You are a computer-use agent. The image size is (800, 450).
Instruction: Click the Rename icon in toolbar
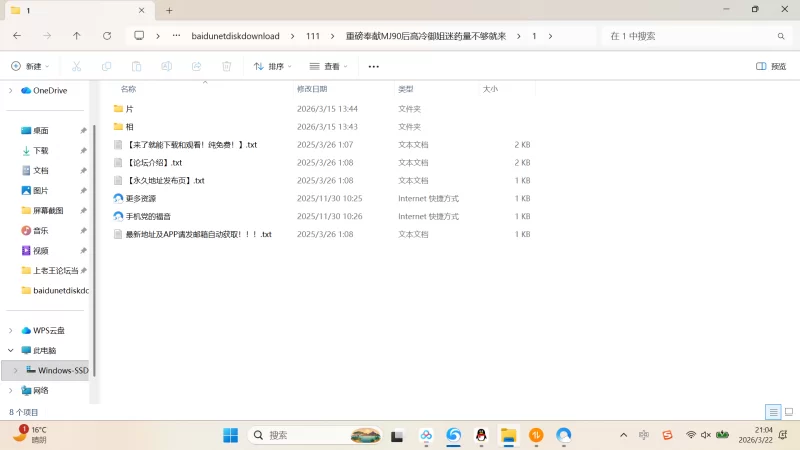pyautogui.click(x=167, y=66)
